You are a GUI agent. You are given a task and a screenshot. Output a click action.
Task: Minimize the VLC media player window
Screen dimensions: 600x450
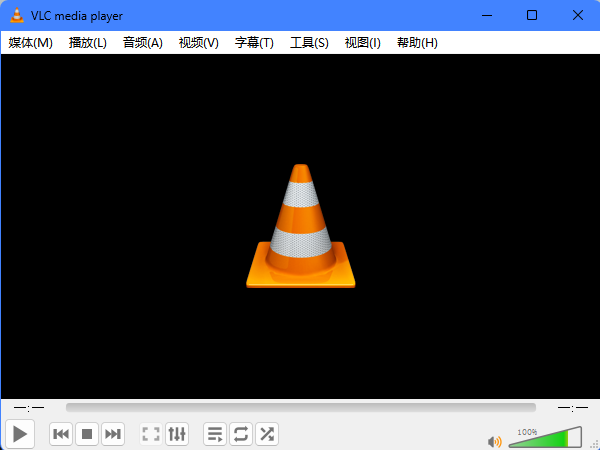tap(487, 15)
